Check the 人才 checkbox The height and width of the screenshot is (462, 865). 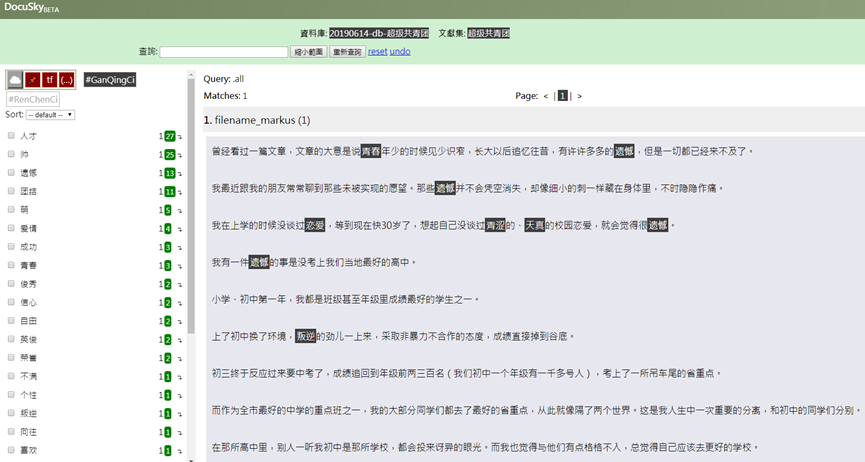click(x=11, y=136)
